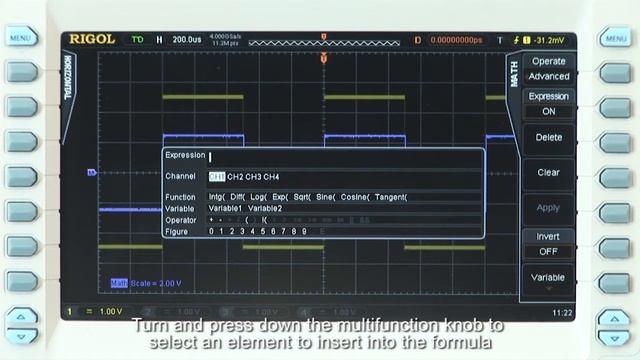Enable the dimmed channel 3 indicator
This screenshot has height=360, width=640.
pyautogui.click(x=225, y=312)
